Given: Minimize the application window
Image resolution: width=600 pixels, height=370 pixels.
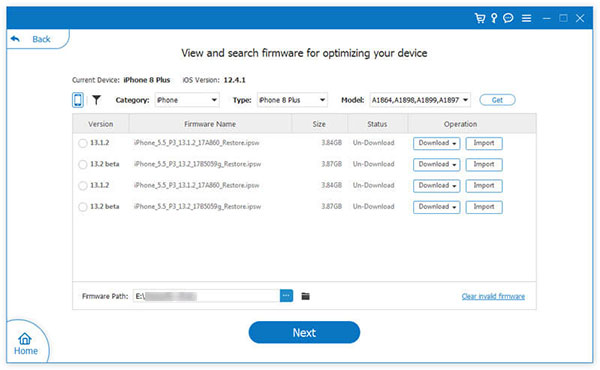Looking at the screenshot, I should coord(546,18).
